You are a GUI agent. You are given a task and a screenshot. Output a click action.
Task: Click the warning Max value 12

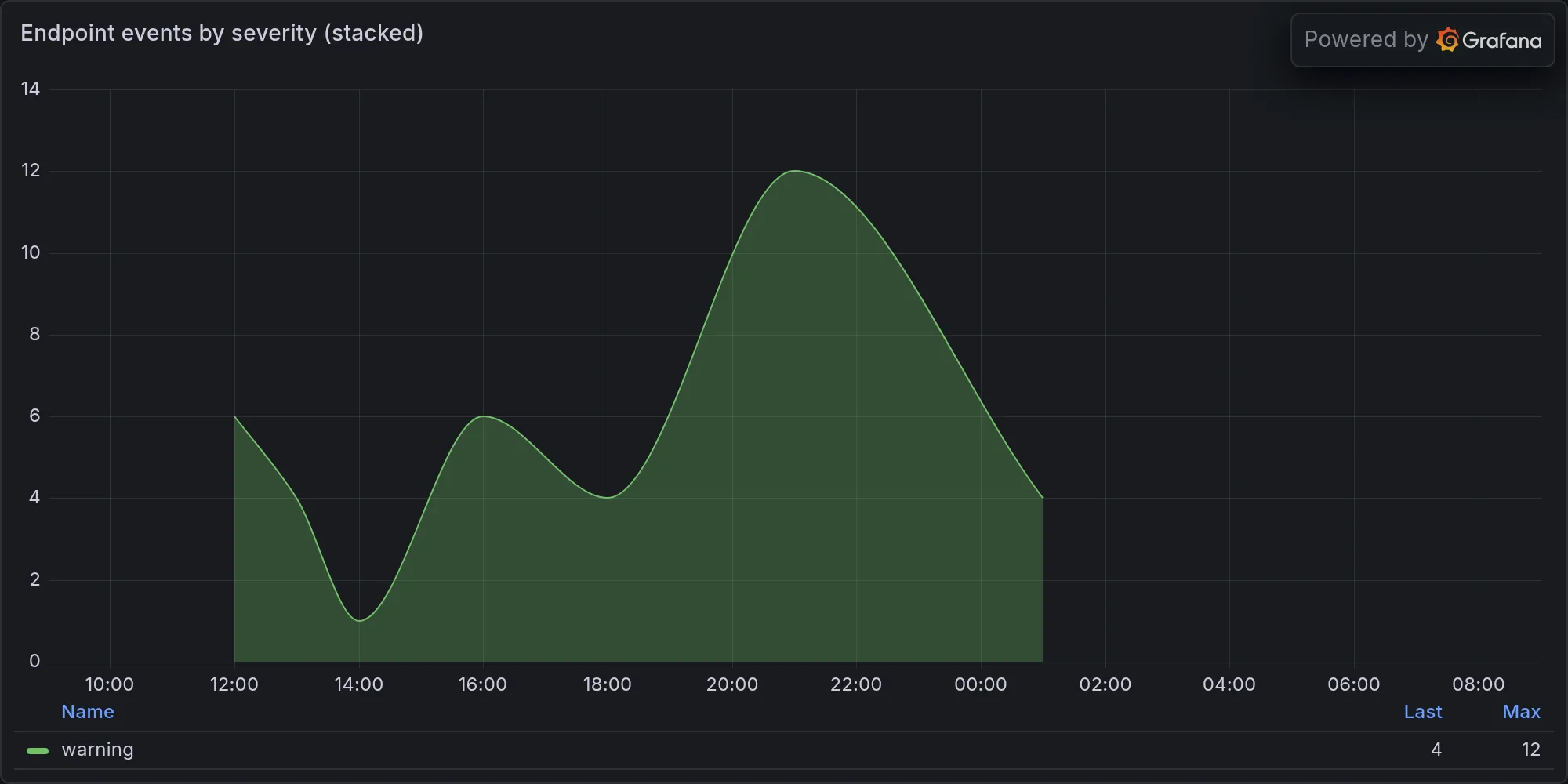pyautogui.click(x=1531, y=750)
